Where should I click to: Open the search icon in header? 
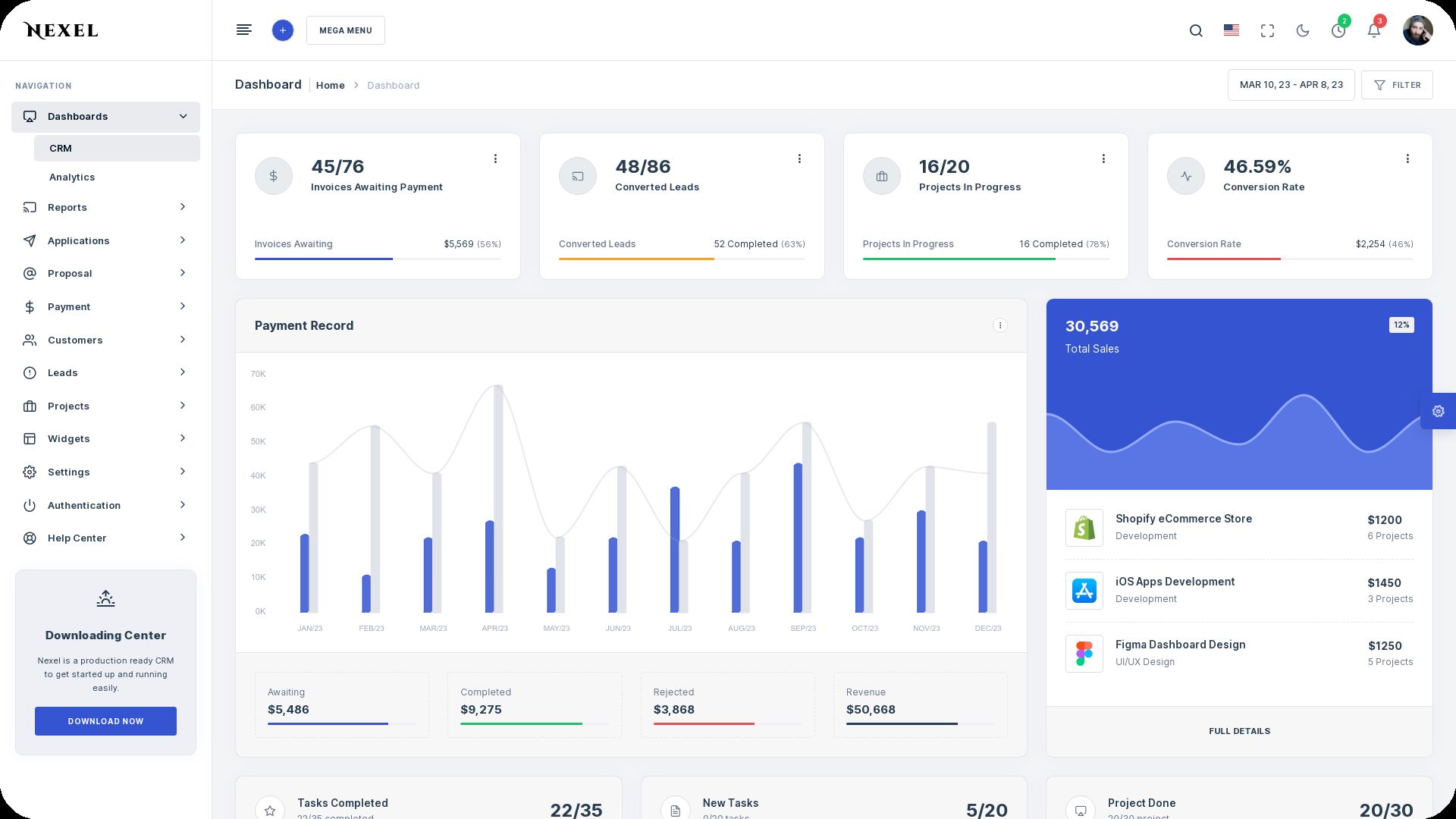[x=1196, y=31]
